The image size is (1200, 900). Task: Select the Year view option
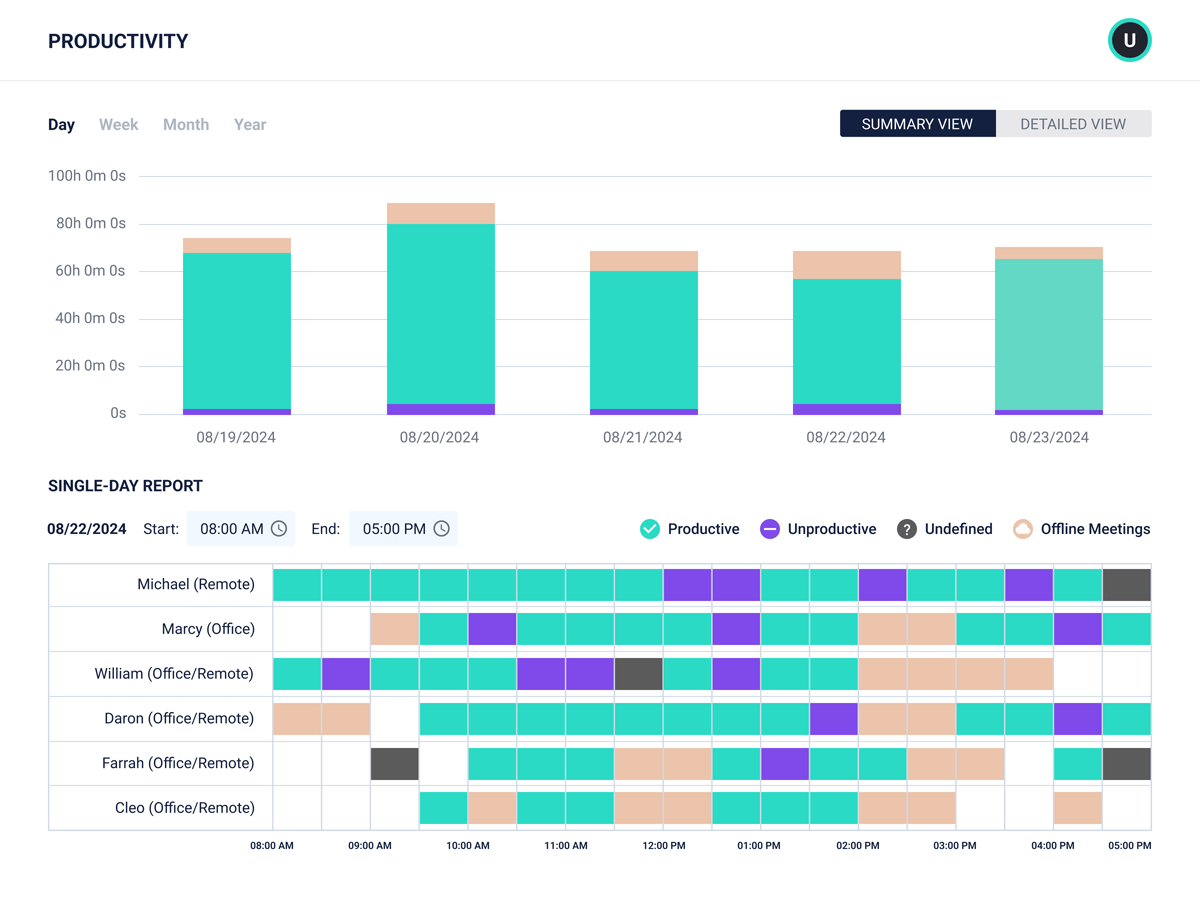coord(249,124)
